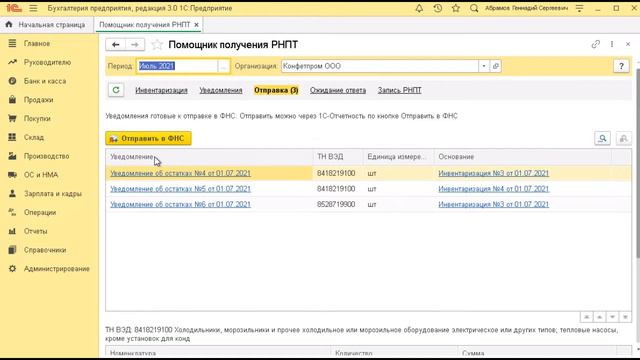The height and width of the screenshot is (360, 640).
Task: Go back with the left arrow button
Action: 116,44
